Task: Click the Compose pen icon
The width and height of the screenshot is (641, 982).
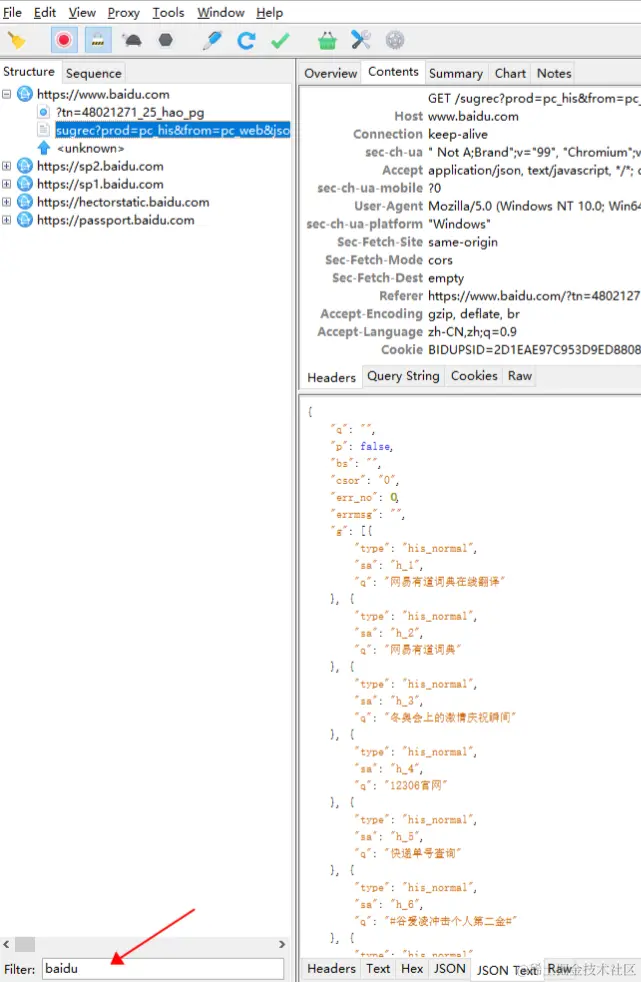Action: pyautogui.click(x=212, y=41)
